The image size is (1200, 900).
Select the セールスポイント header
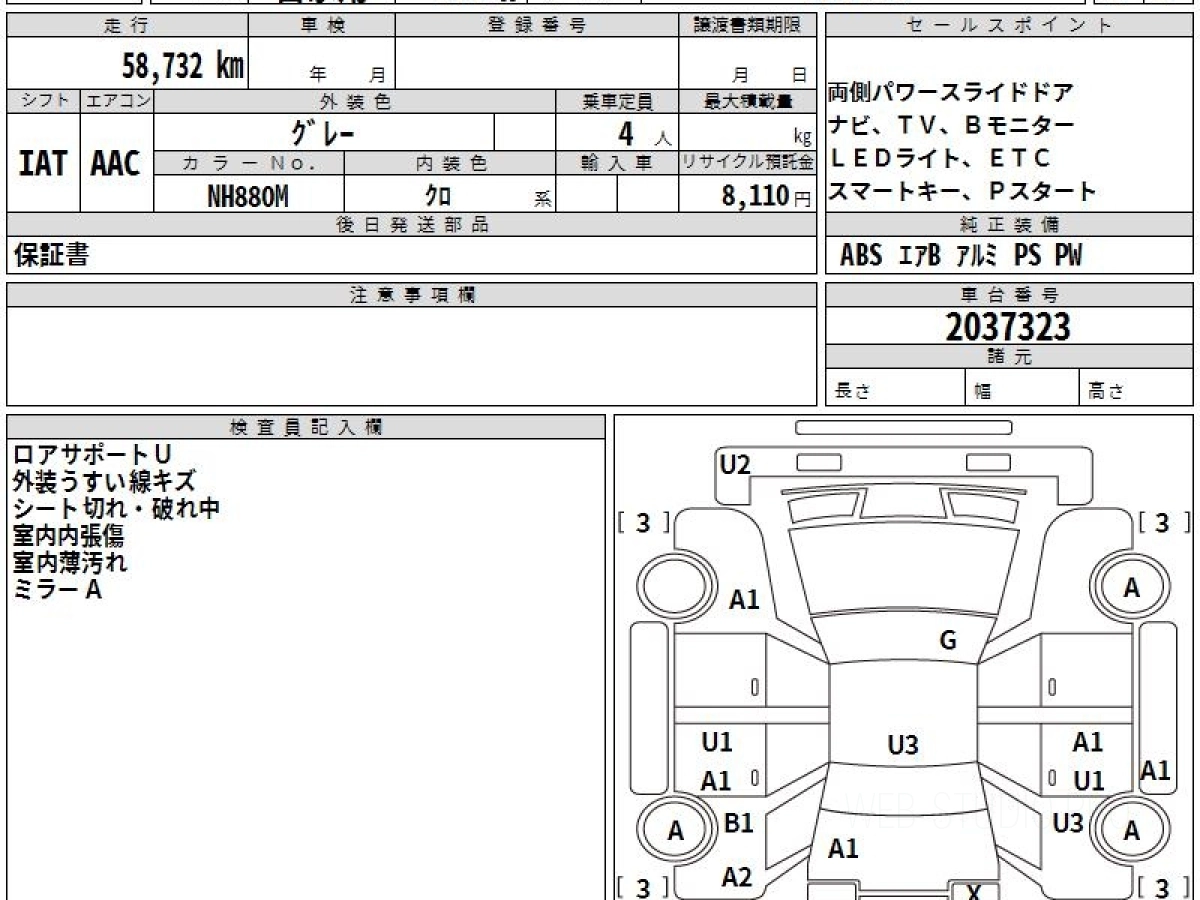[1009, 26]
